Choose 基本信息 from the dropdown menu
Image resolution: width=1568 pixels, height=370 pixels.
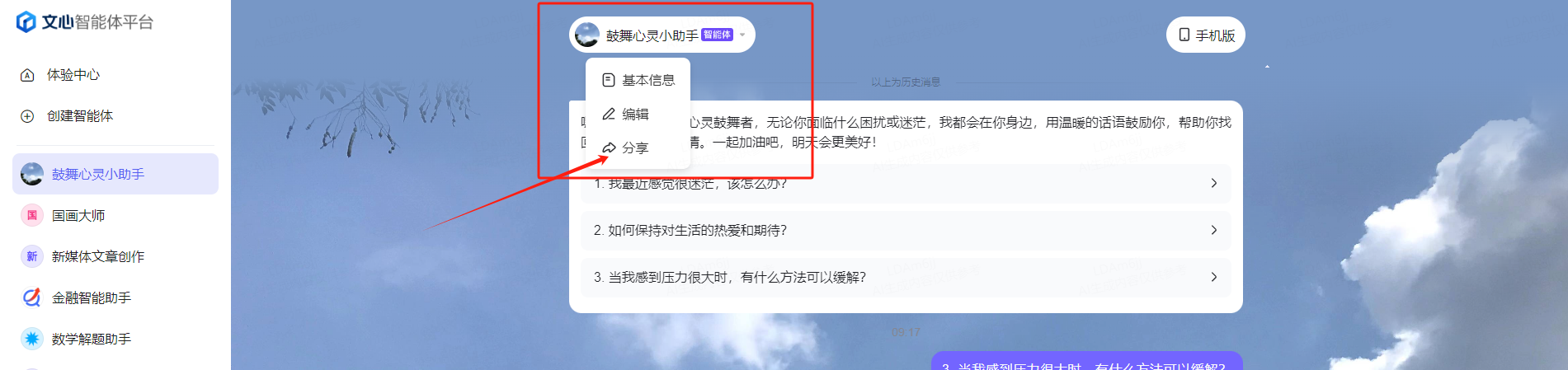[x=638, y=80]
